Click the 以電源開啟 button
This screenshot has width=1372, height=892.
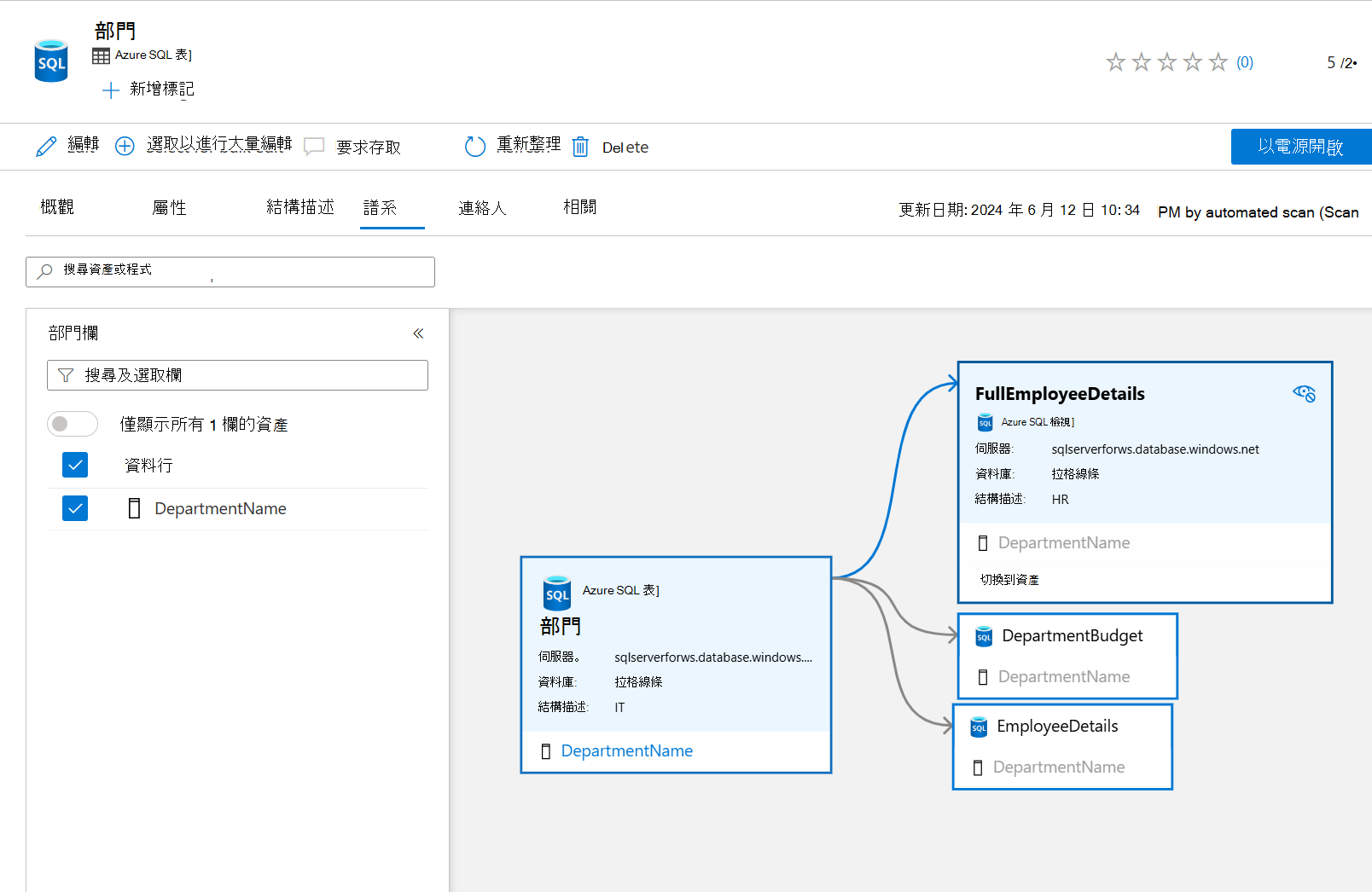coord(1300,146)
